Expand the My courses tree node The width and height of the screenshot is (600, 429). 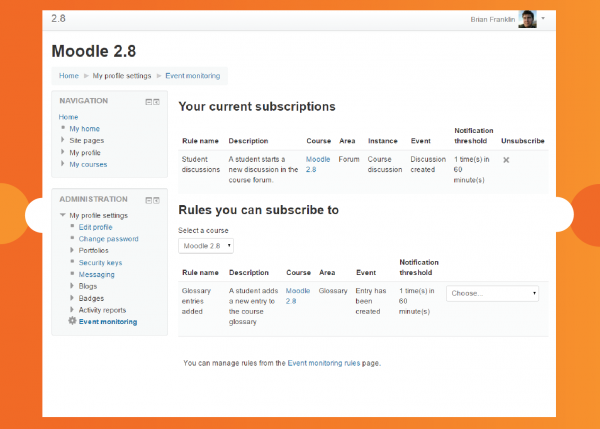(x=62, y=163)
